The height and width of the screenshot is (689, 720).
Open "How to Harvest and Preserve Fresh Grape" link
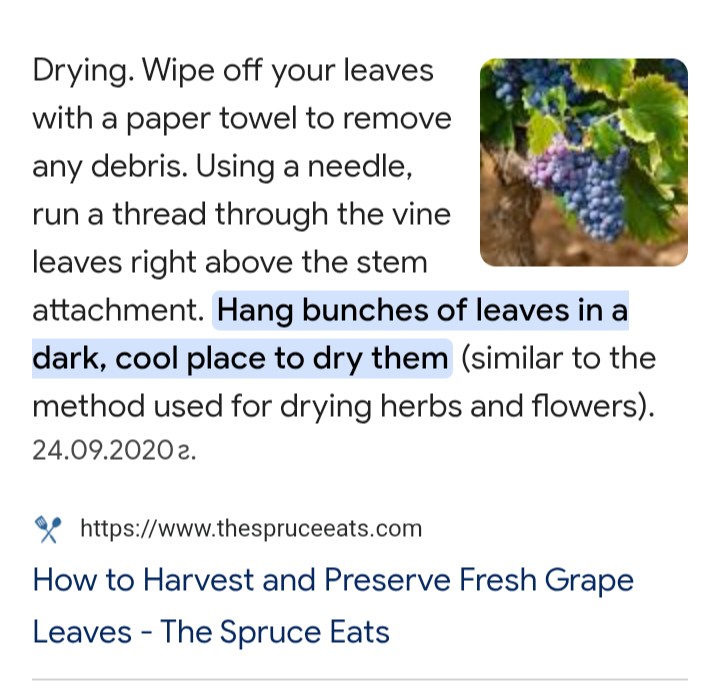point(333,580)
